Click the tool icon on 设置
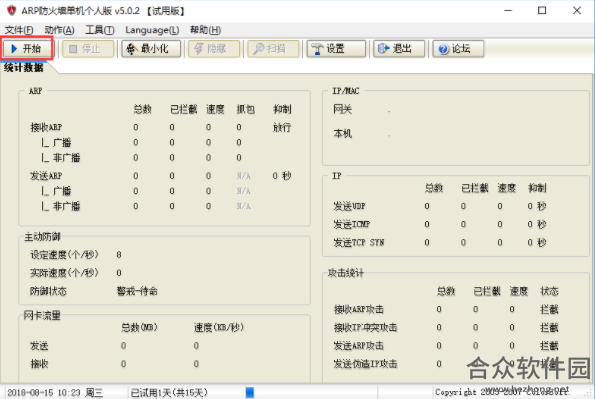The width and height of the screenshot is (595, 399). (x=317, y=49)
